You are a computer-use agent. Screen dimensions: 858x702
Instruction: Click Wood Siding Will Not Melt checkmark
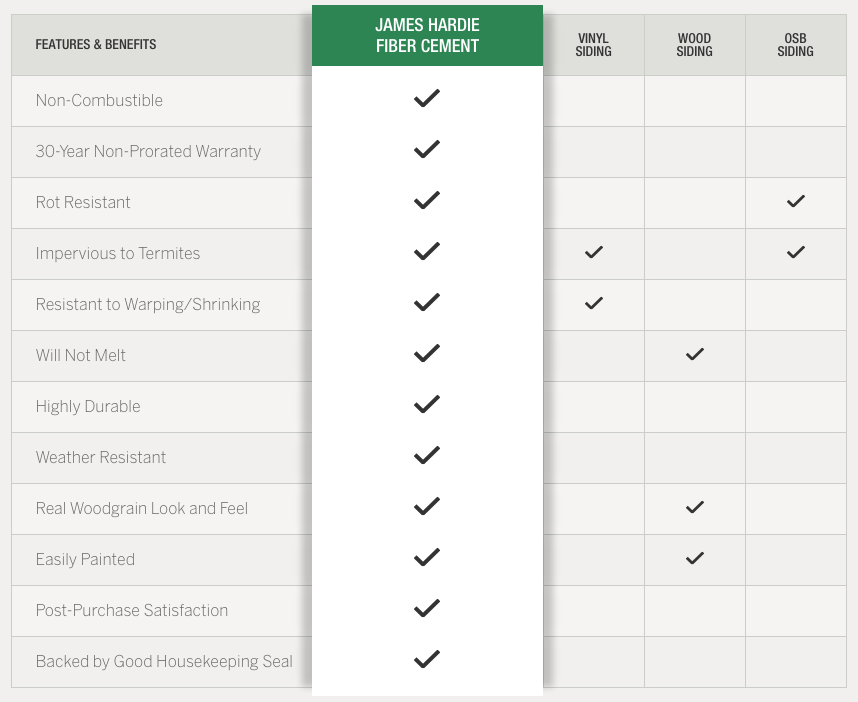point(694,354)
